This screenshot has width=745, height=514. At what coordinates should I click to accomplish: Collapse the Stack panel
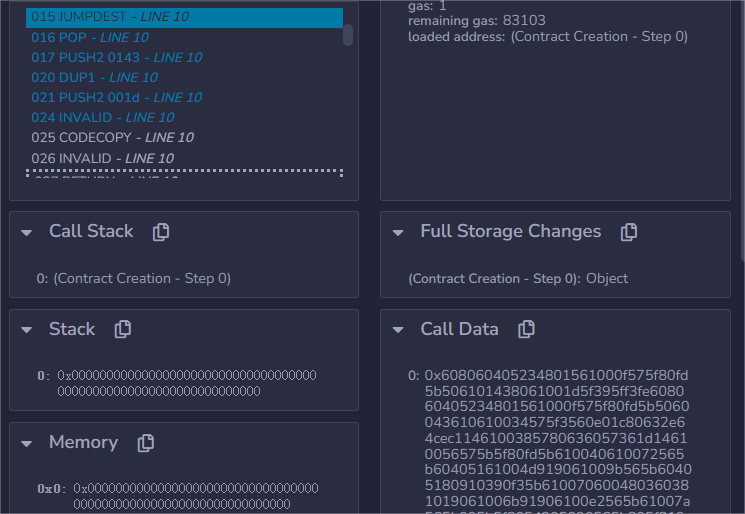click(28, 329)
